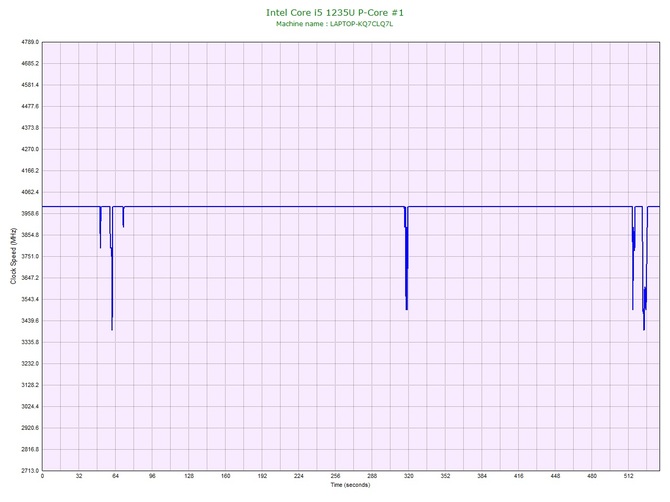Image resolution: width=670 pixels, height=502 pixels.
Task: Click the 32 tick on time axis
Action: pos(79,476)
